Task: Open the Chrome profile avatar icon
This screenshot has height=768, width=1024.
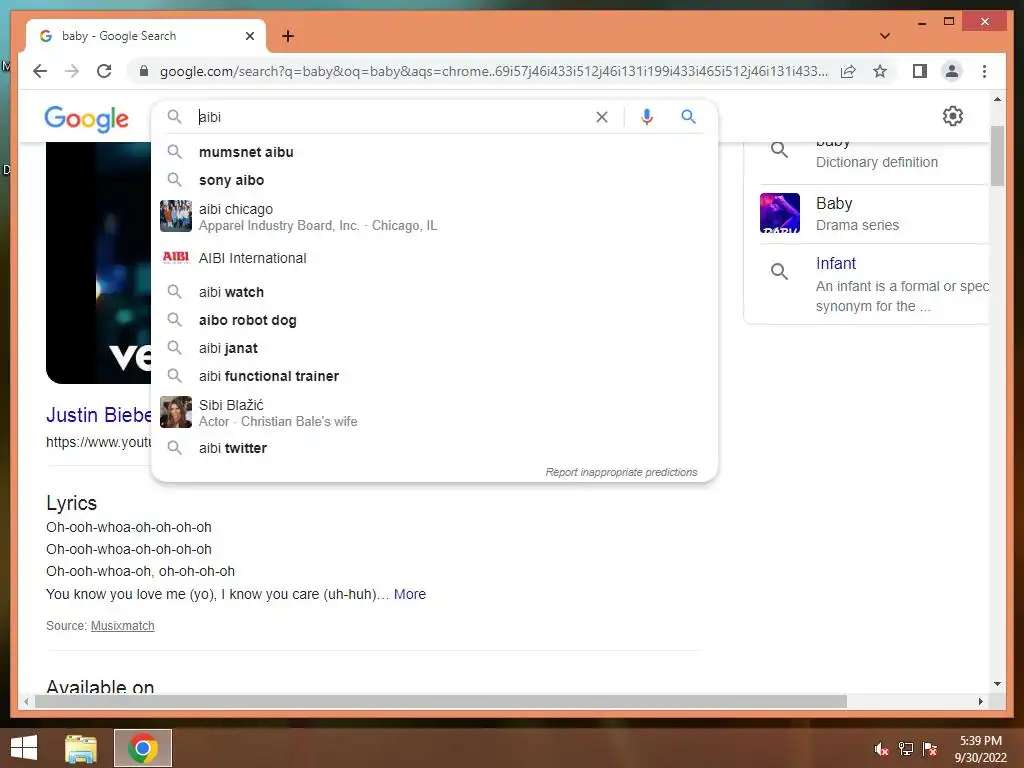Action: click(x=952, y=71)
